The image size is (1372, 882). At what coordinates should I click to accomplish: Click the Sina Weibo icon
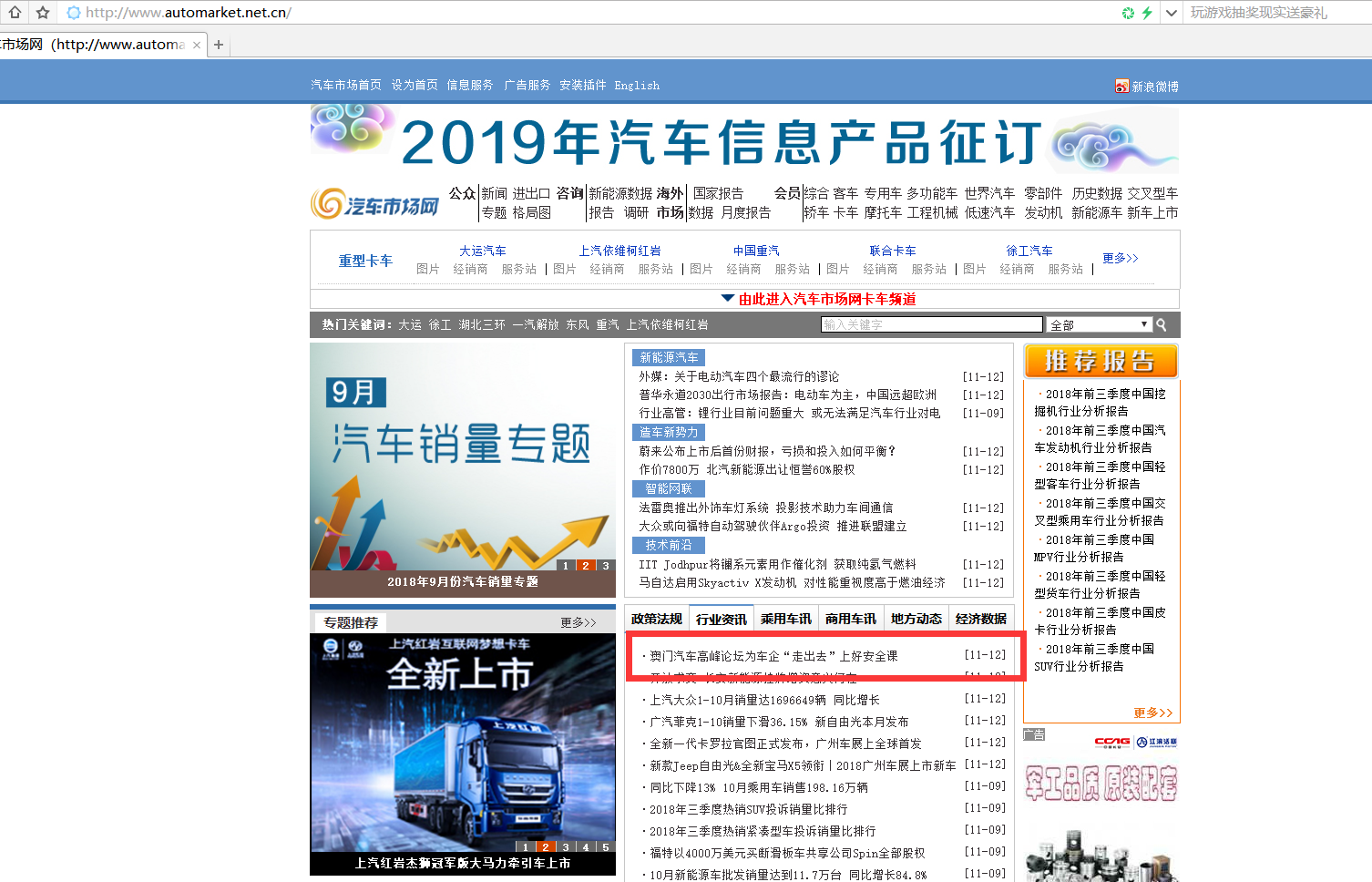1121,86
